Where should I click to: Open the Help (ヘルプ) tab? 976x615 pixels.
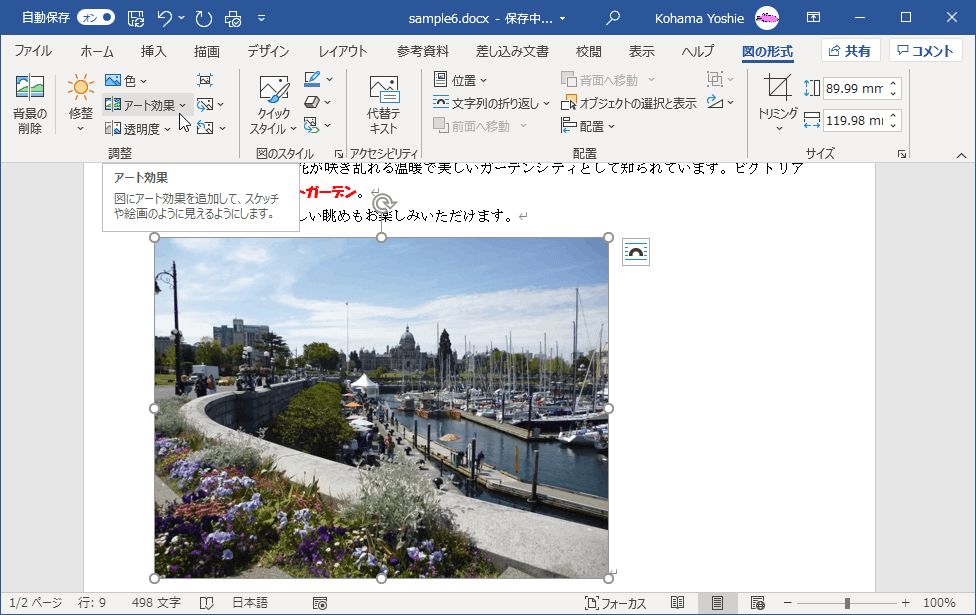[x=698, y=51]
